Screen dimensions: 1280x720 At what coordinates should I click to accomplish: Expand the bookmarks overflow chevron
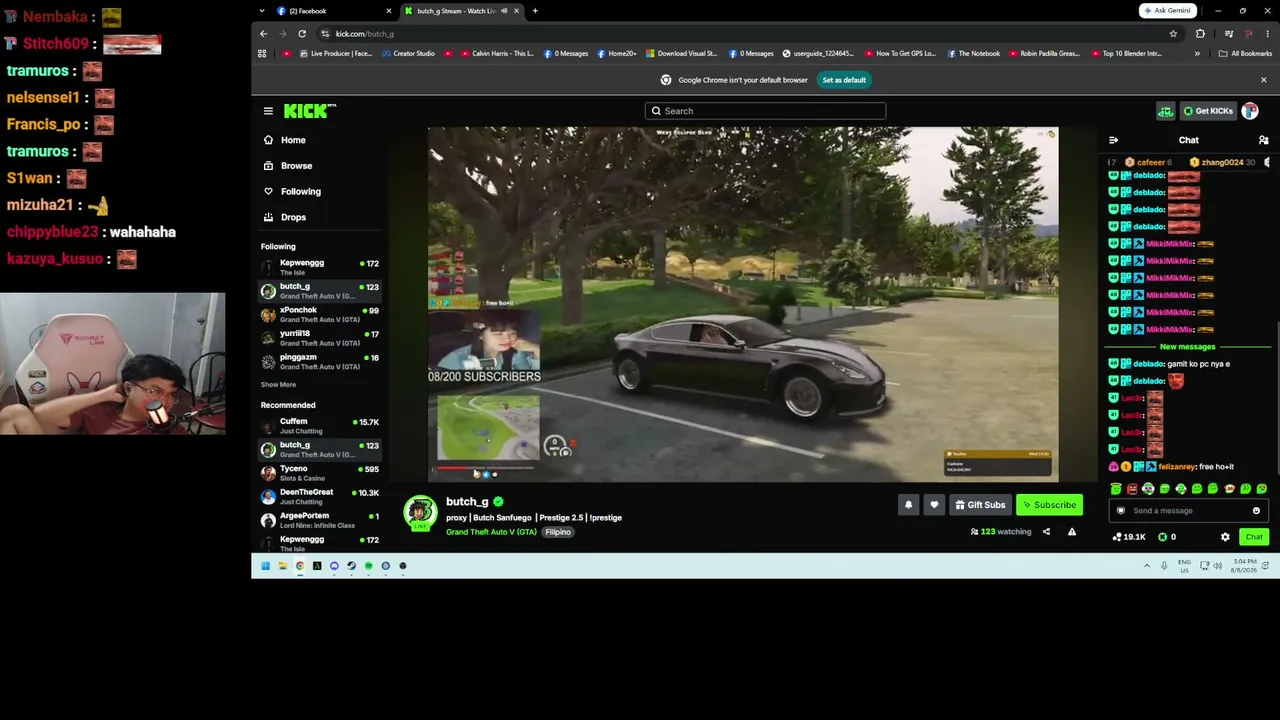click(x=1197, y=54)
